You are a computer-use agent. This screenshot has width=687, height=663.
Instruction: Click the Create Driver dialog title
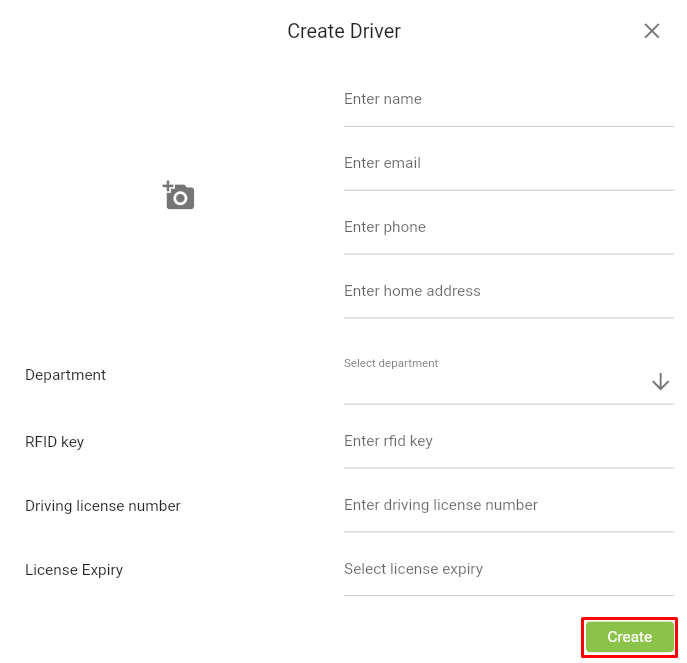(x=344, y=31)
